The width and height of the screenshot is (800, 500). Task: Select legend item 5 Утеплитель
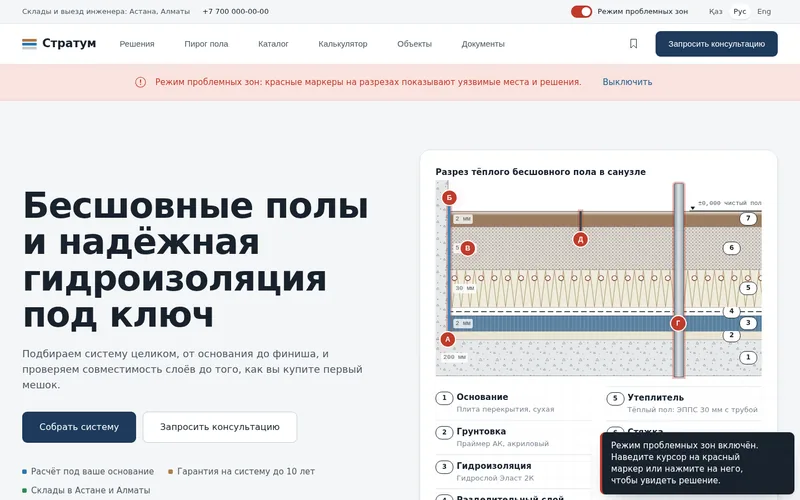pos(684,403)
